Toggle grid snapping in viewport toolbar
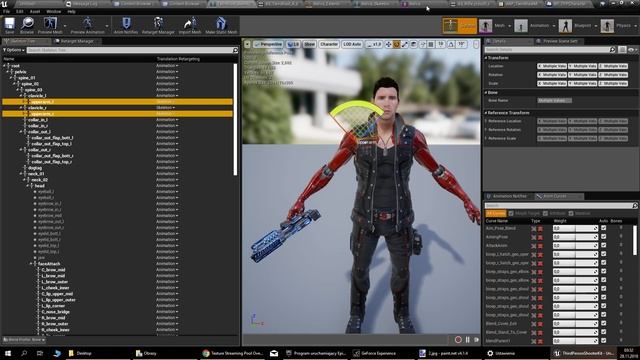 (431, 44)
